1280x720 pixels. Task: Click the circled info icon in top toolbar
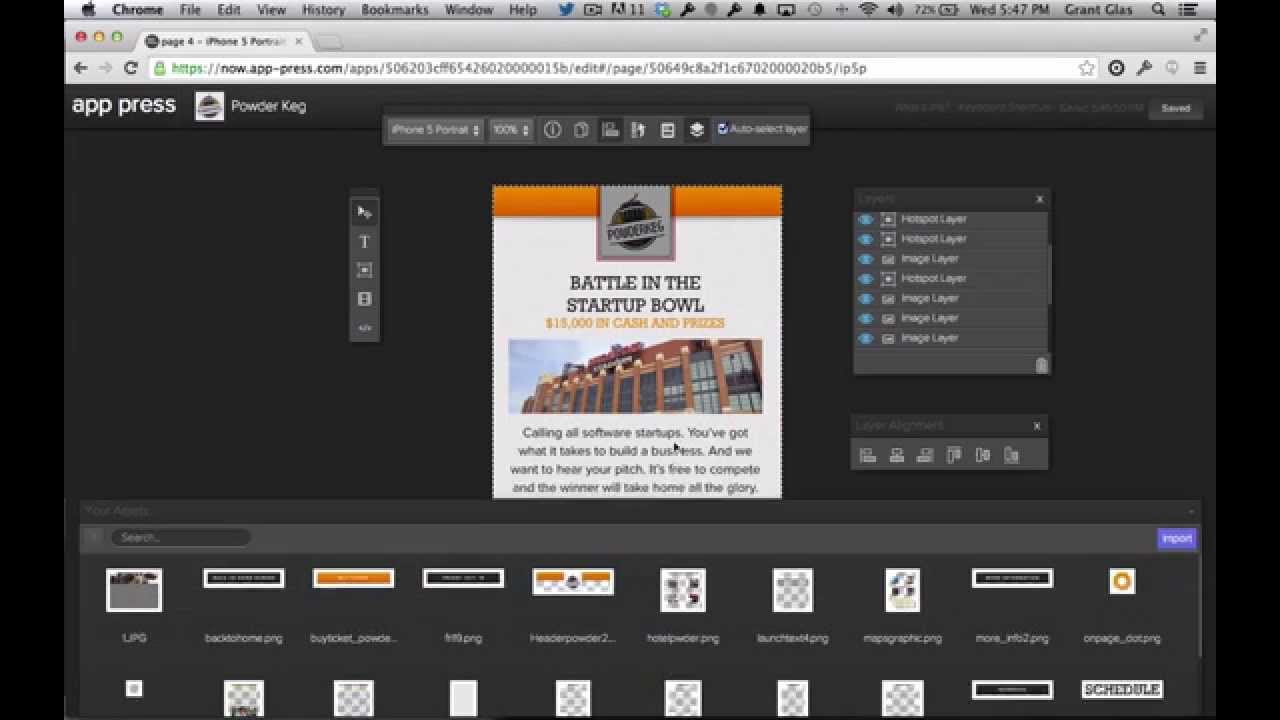pyautogui.click(x=552, y=130)
